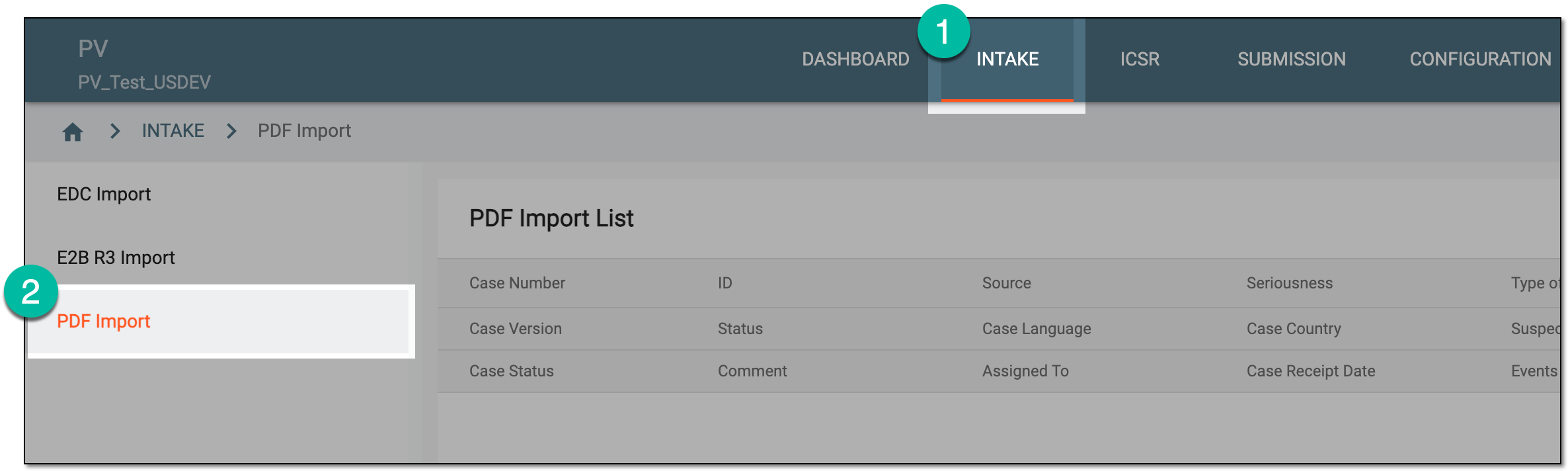Click the PV application title
This screenshot has width=1568, height=471.
(x=93, y=48)
